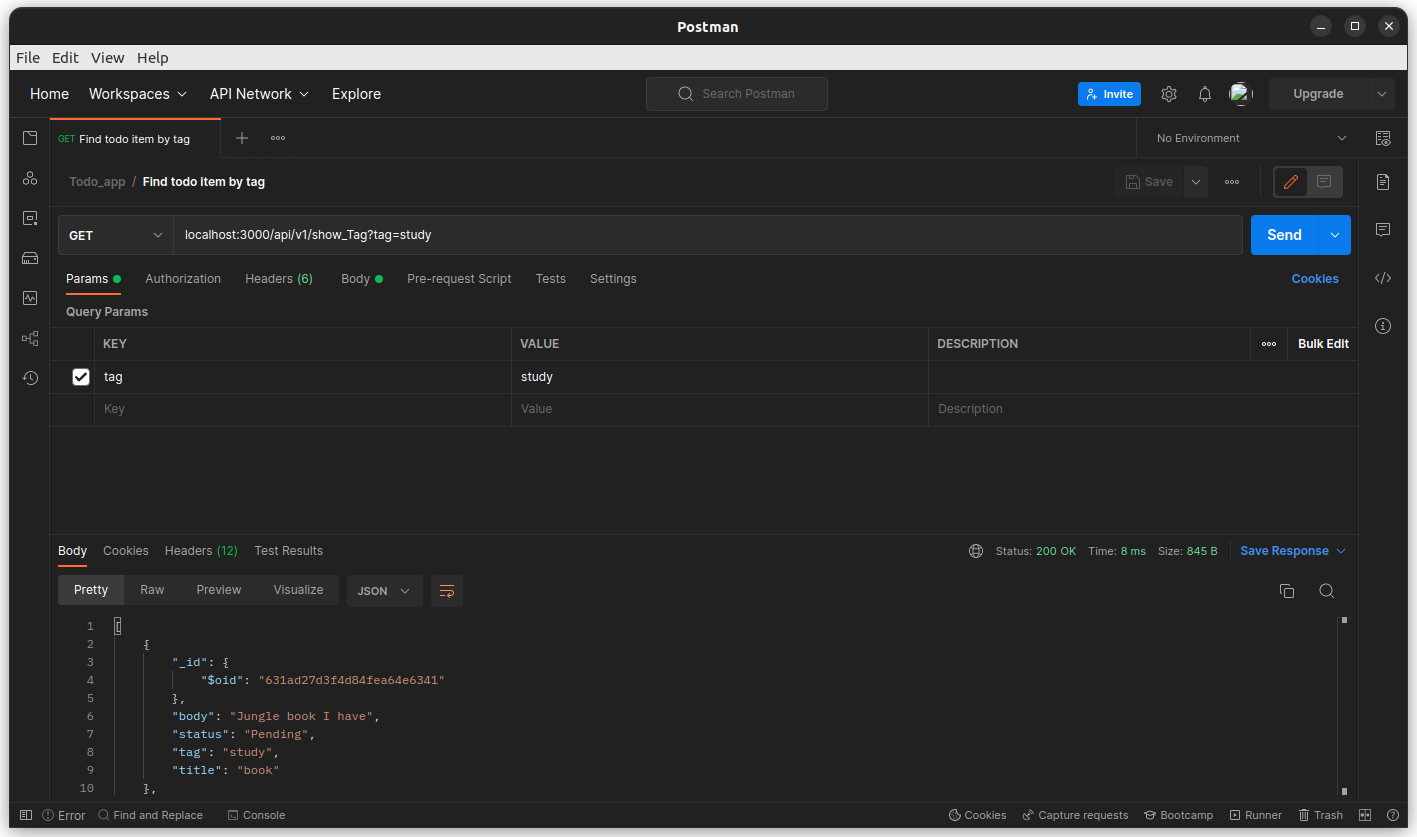Viewport: 1417px width, 837px height.
Task: Expand the Send button arrow options
Action: tap(1335, 235)
